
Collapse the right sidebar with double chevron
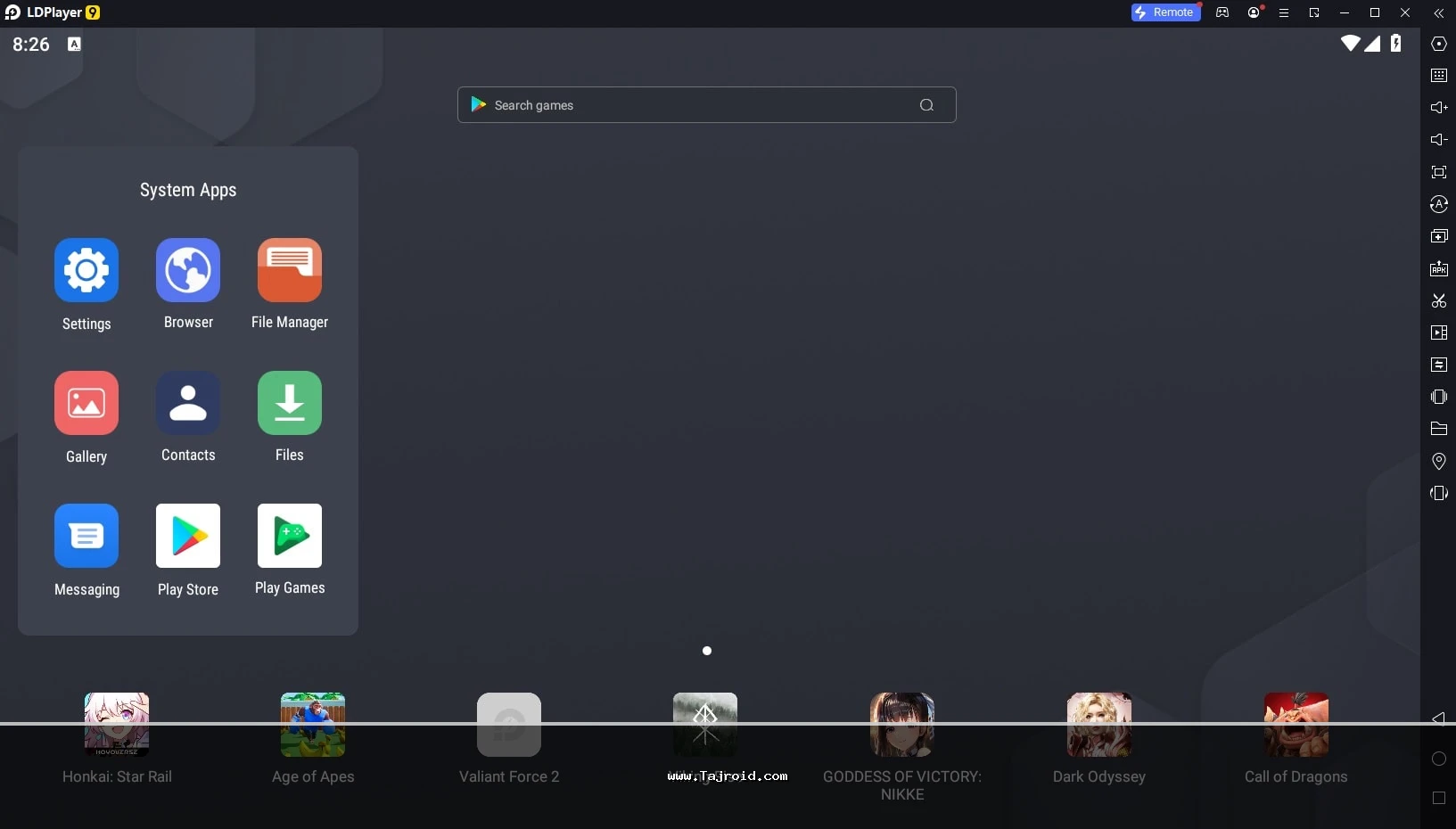click(x=1438, y=13)
